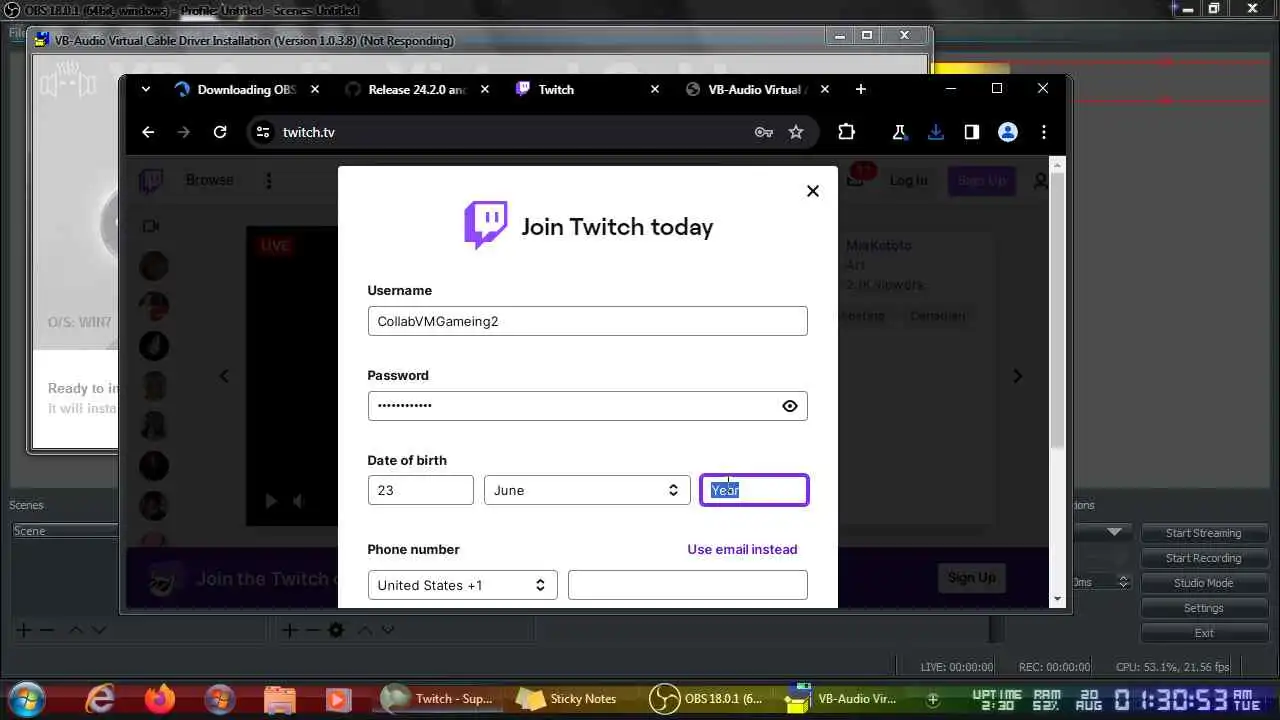
Task: Toggle password visibility eye icon
Action: click(x=790, y=406)
